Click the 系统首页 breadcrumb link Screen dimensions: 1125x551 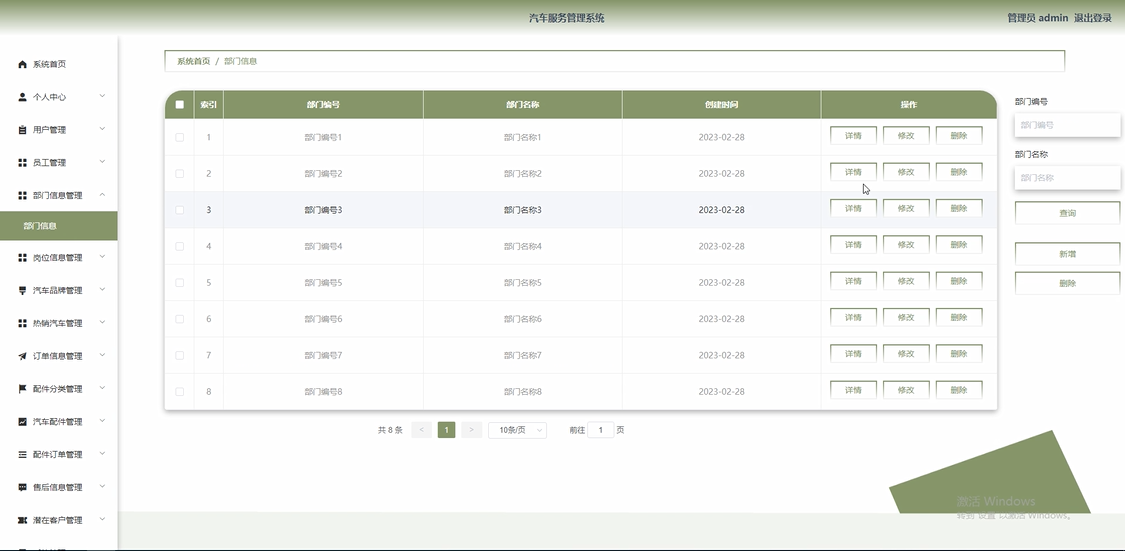point(194,61)
